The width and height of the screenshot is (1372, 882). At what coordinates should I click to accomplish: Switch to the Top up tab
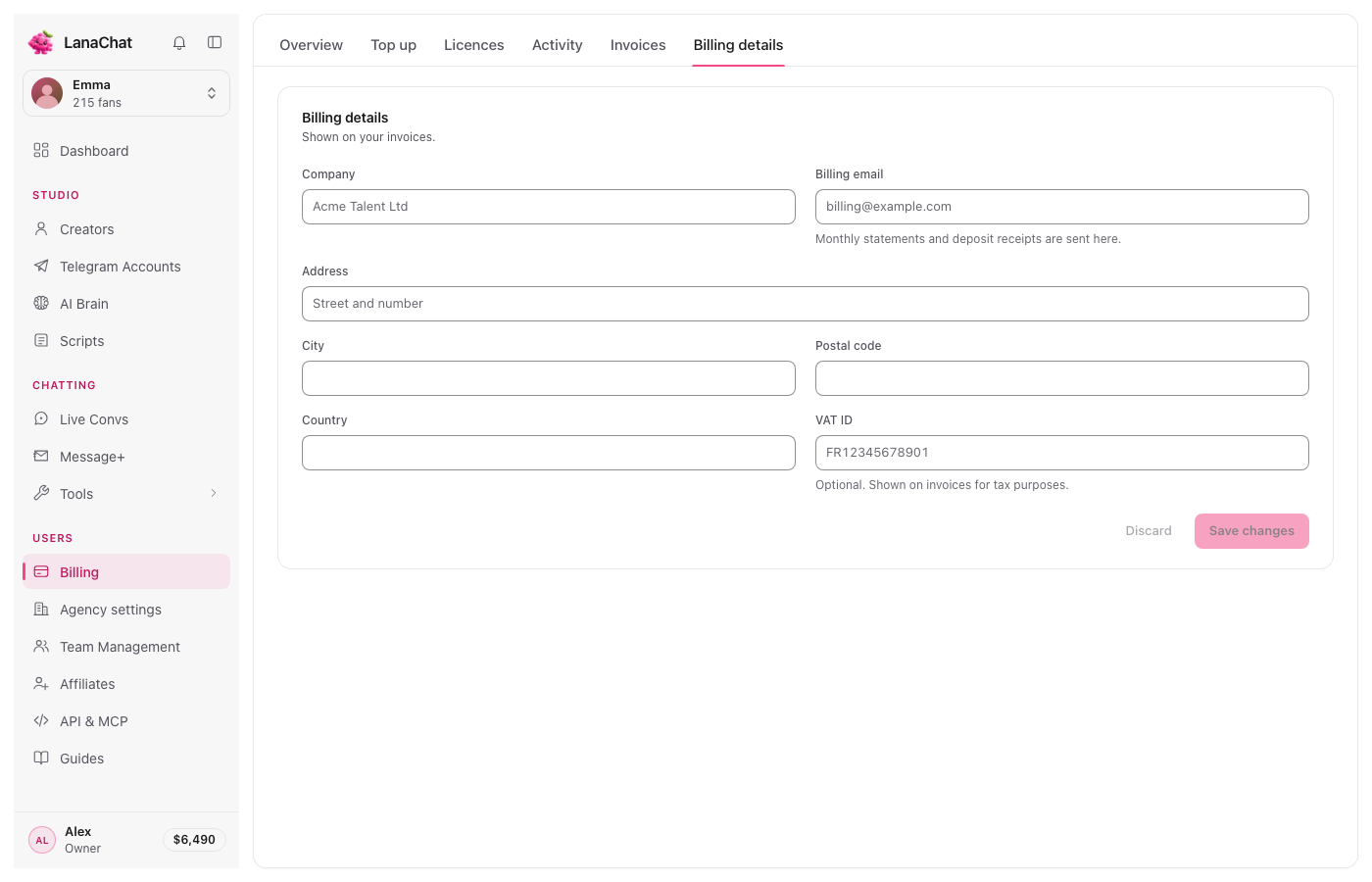(x=393, y=45)
